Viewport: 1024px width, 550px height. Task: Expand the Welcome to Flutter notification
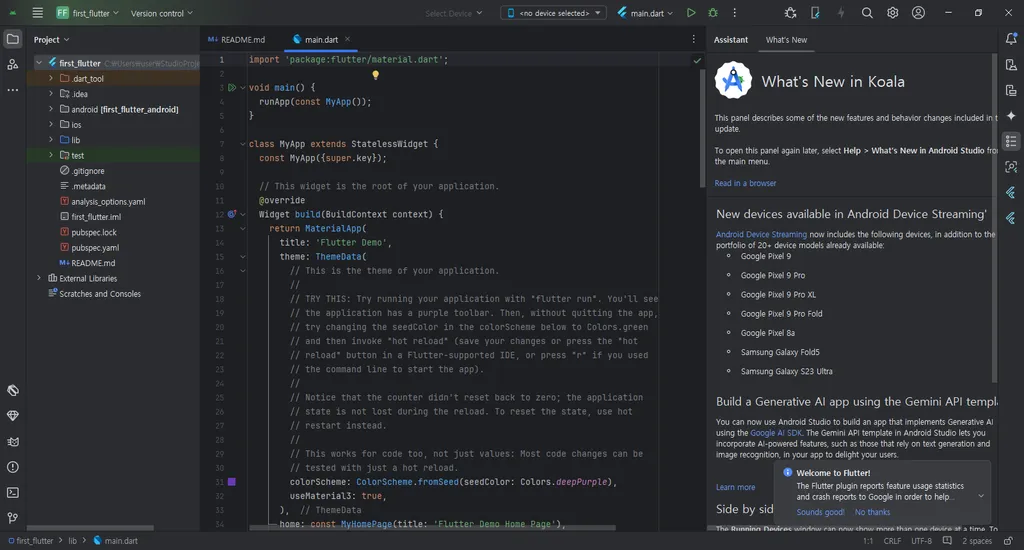pyautogui.click(x=981, y=496)
